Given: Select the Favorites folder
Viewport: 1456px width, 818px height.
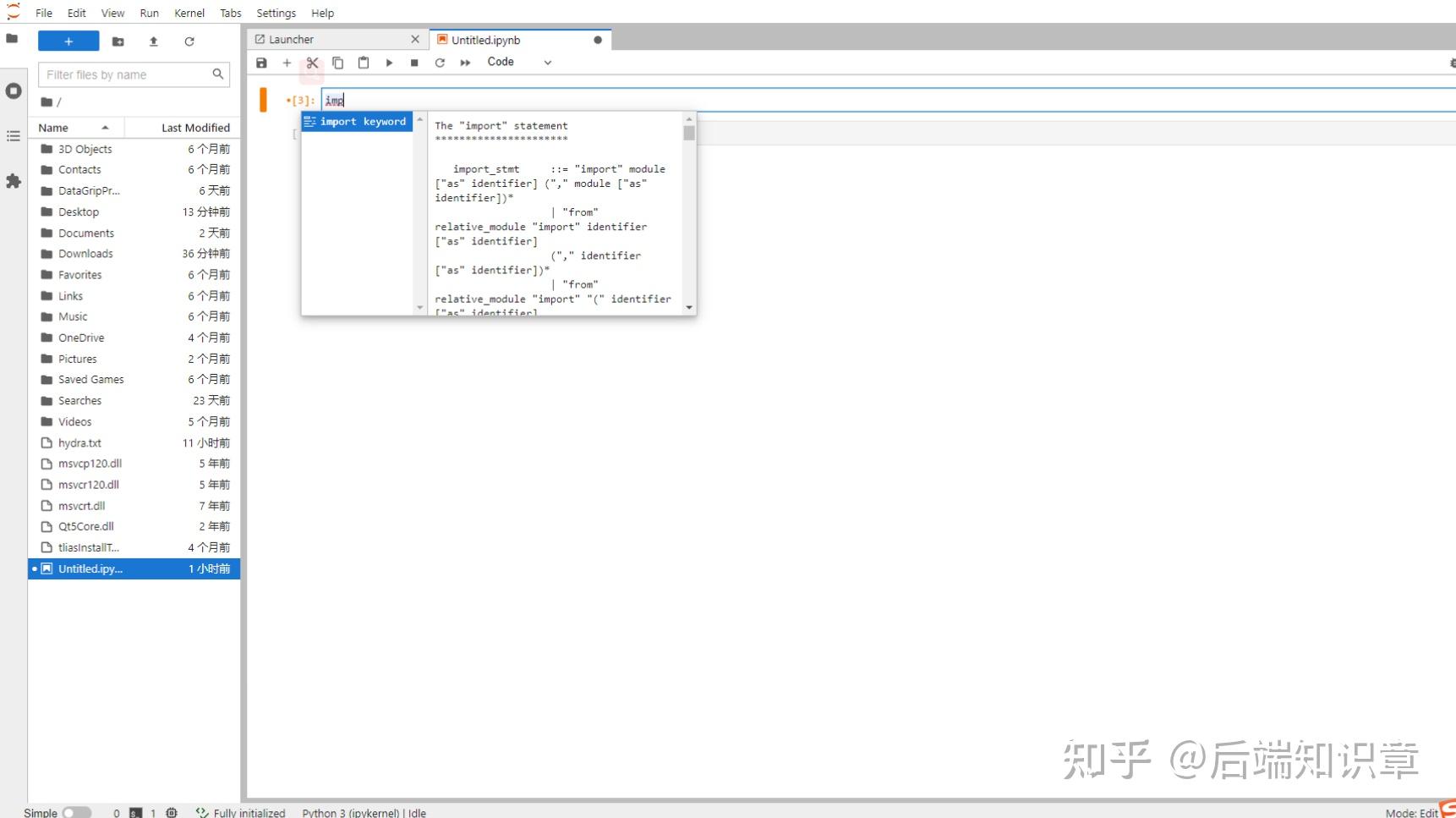Looking at the screenshot, I should point(134,275).
